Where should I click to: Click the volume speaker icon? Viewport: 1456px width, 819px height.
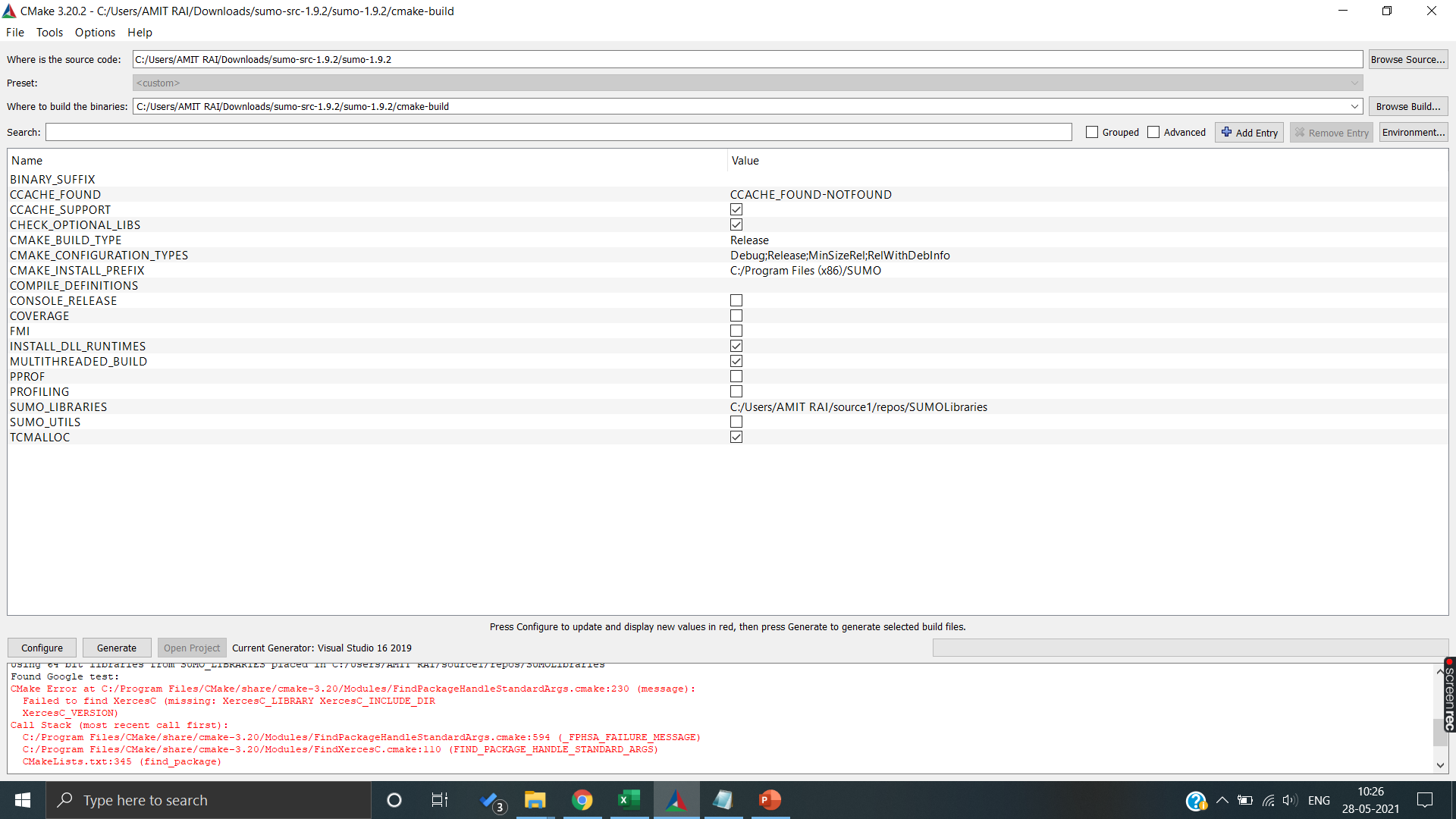1290,800
